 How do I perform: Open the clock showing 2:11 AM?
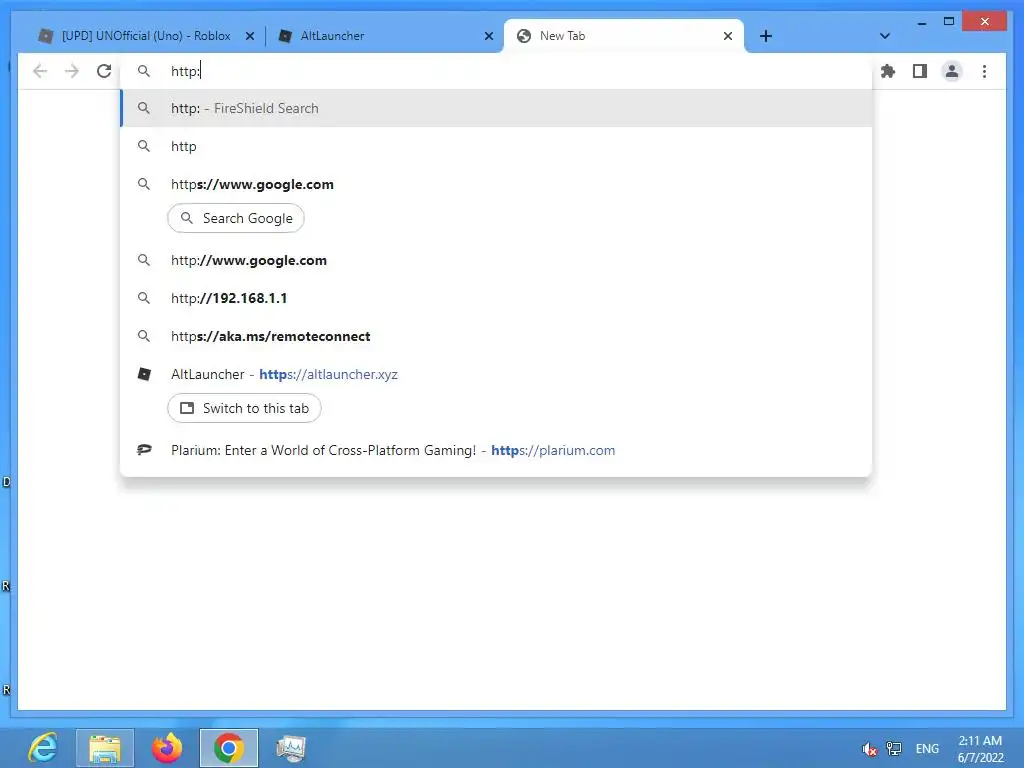pos(980,749)
